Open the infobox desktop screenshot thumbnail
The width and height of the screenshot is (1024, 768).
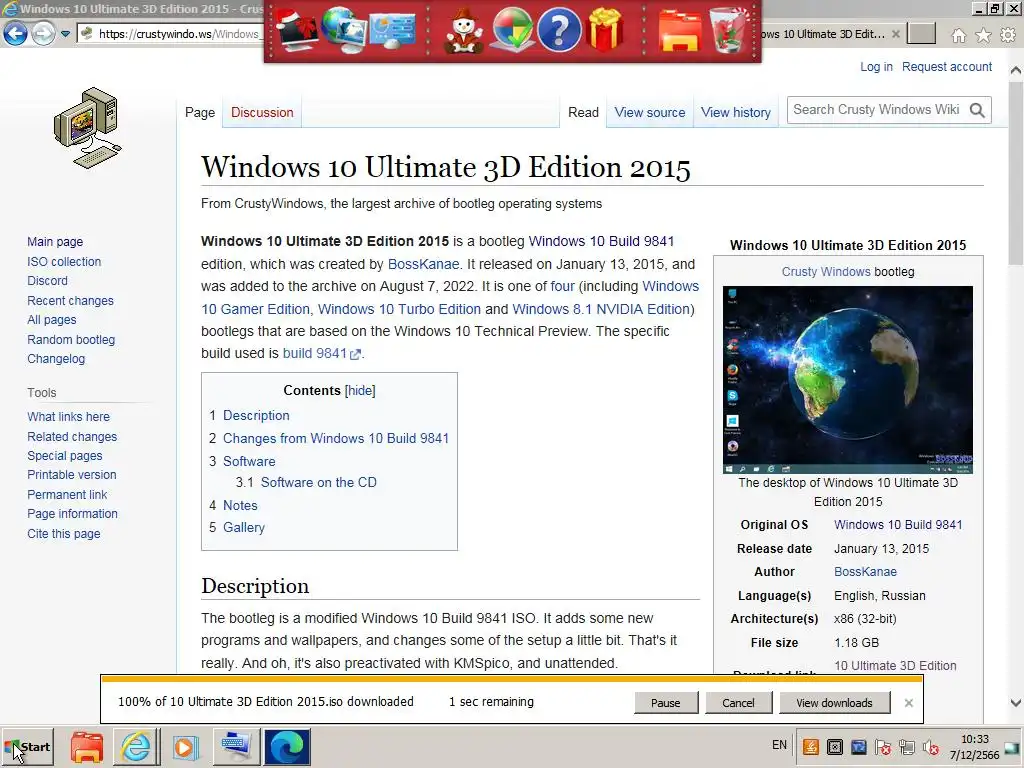848,379
